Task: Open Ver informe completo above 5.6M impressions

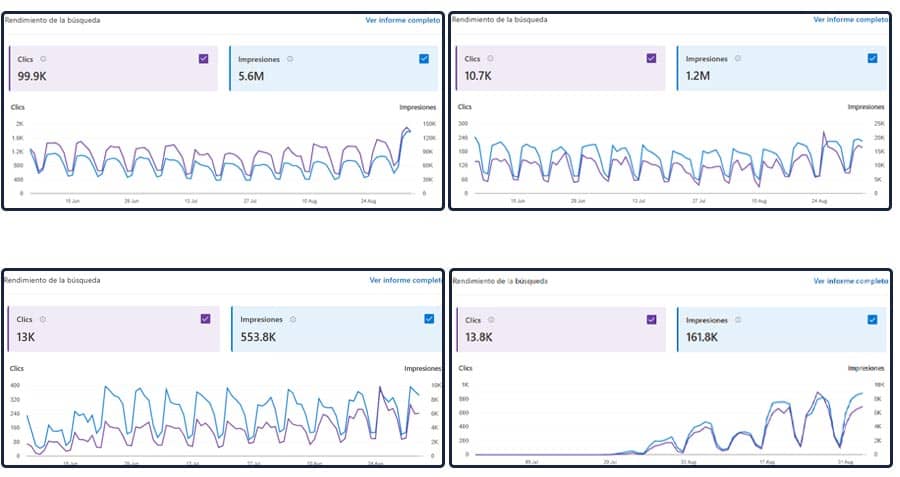Action: [x=402, y=20]
